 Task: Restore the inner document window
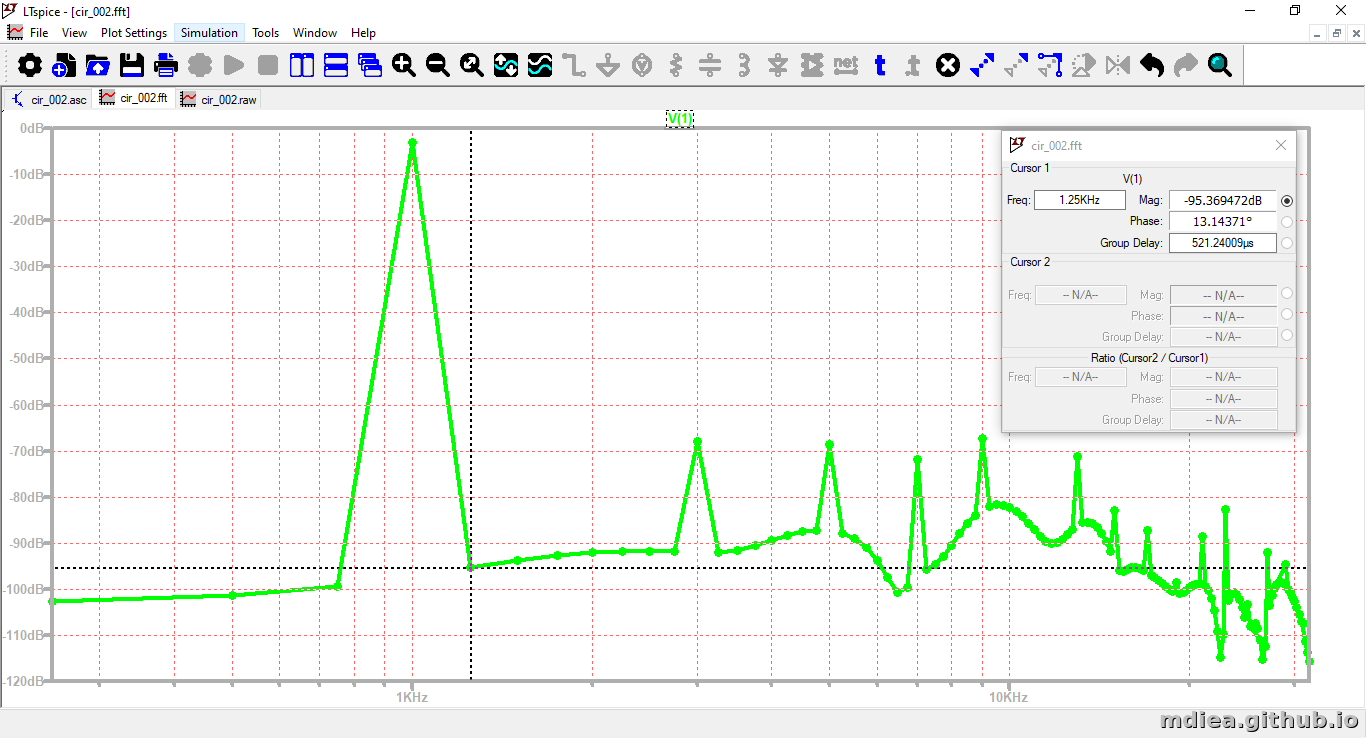1337,33
